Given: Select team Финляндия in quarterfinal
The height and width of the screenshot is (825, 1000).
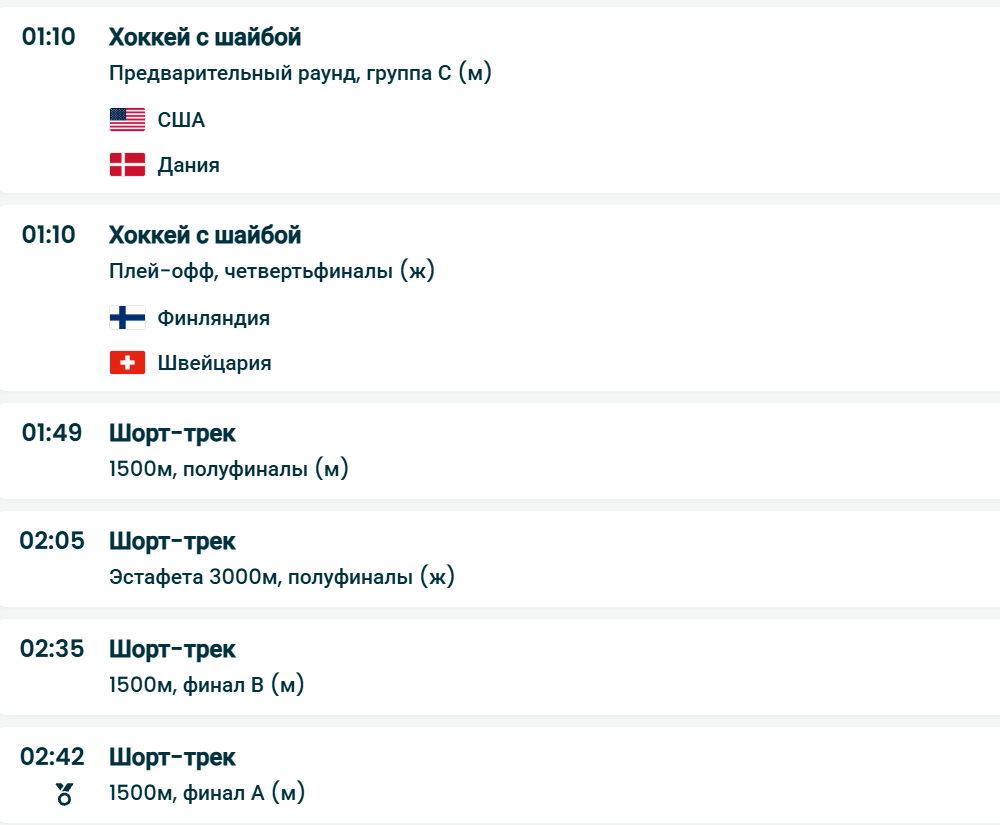Looking at the screenshot, I should click(213, 318).
